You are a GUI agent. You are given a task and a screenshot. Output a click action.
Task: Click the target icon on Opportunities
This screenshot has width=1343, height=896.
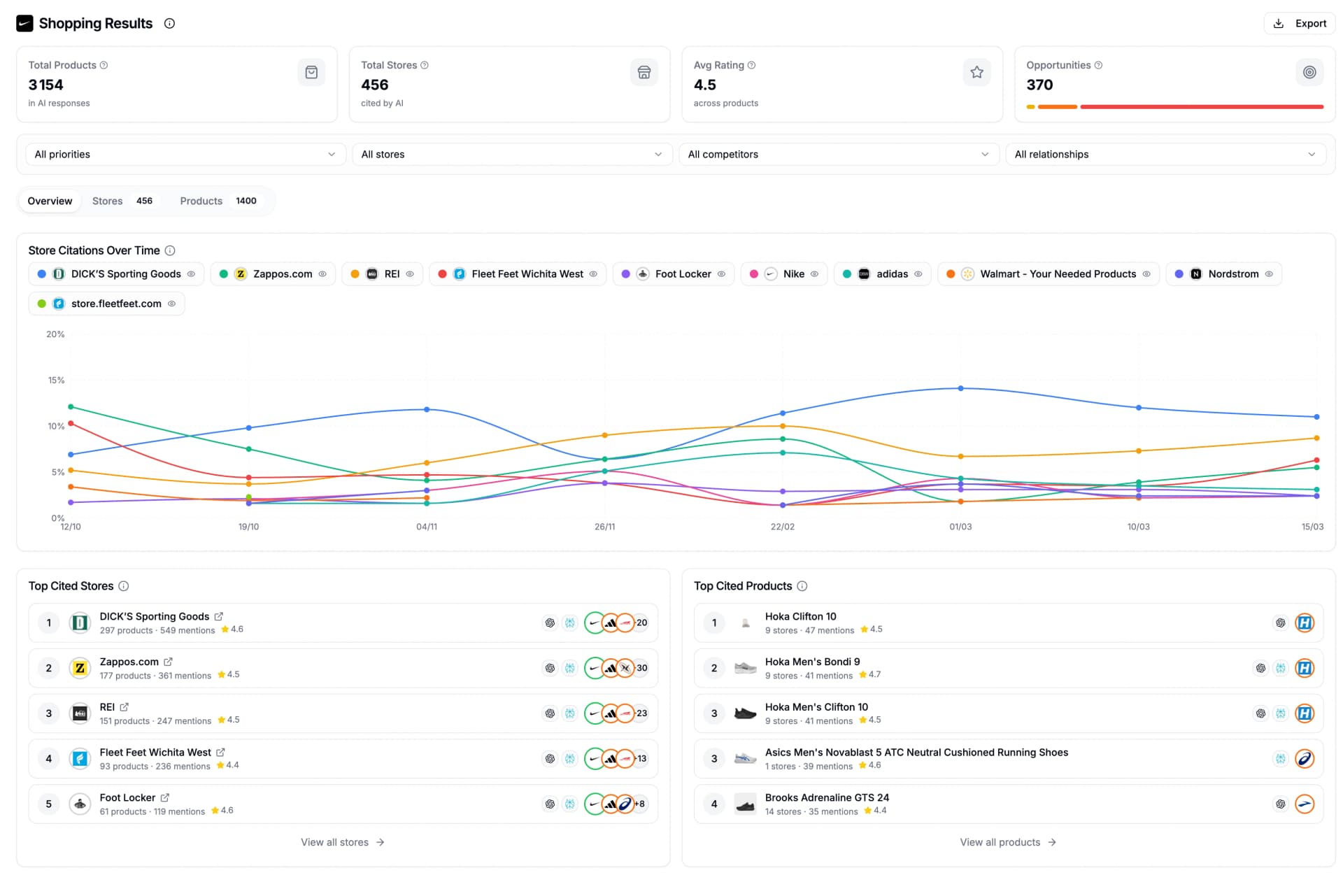pos(1309,72)
